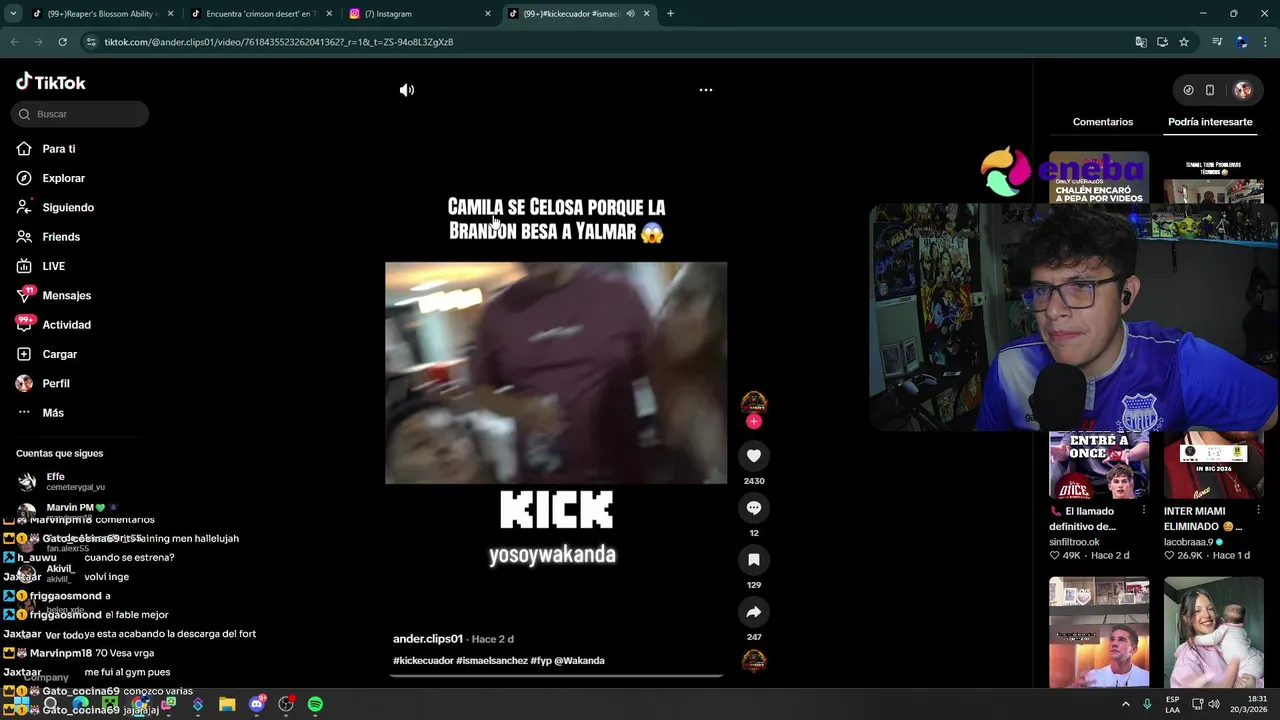The image size is (1280, 720).
Task: Focus the Buscar search field
Action: [80, 114]
